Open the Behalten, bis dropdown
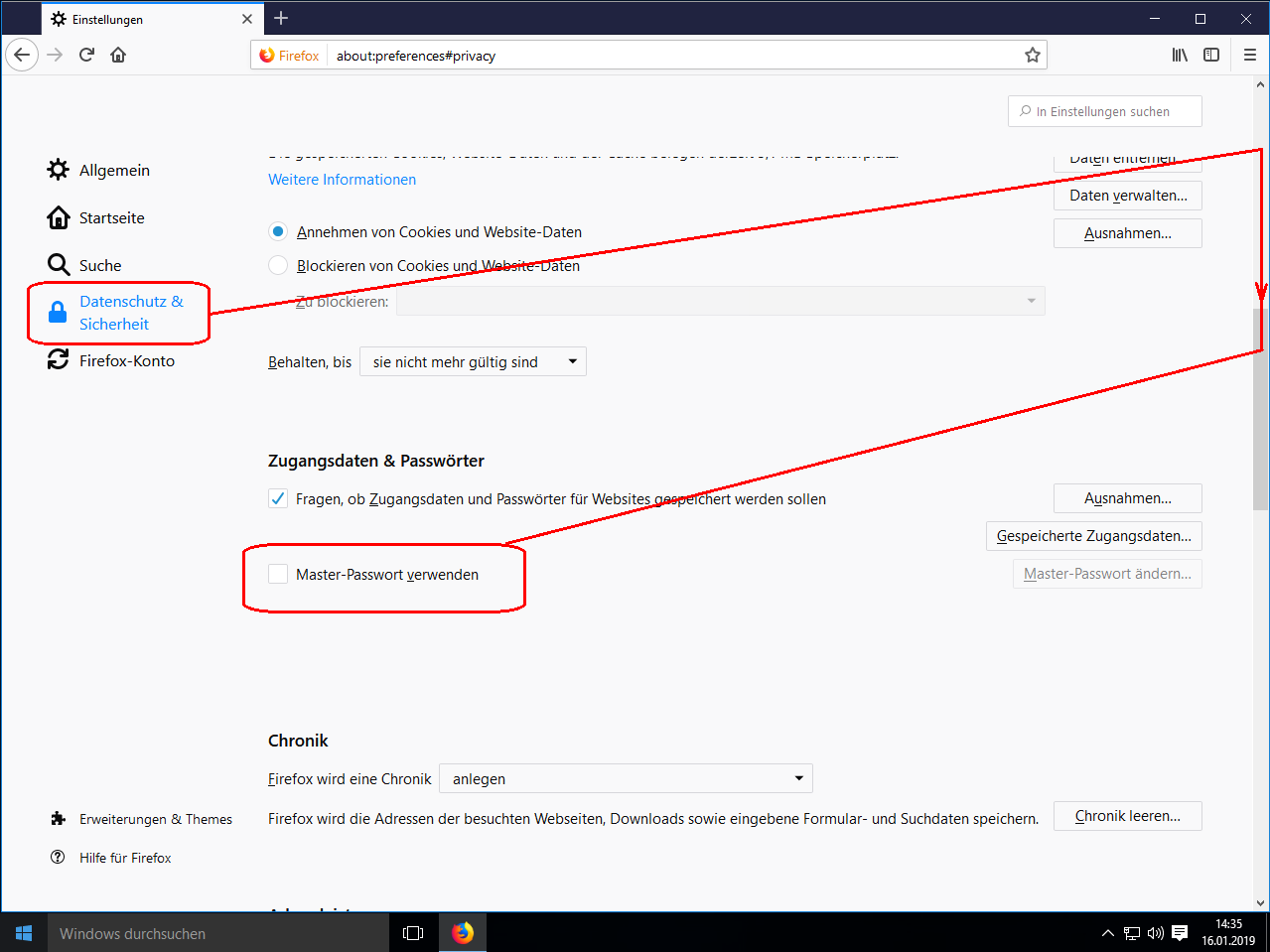 point(473,362)
